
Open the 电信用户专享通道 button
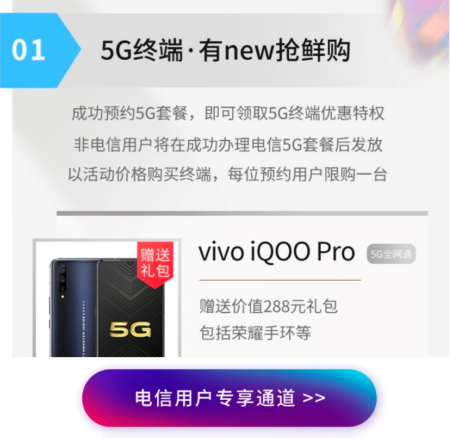click(x=229, y=398)
